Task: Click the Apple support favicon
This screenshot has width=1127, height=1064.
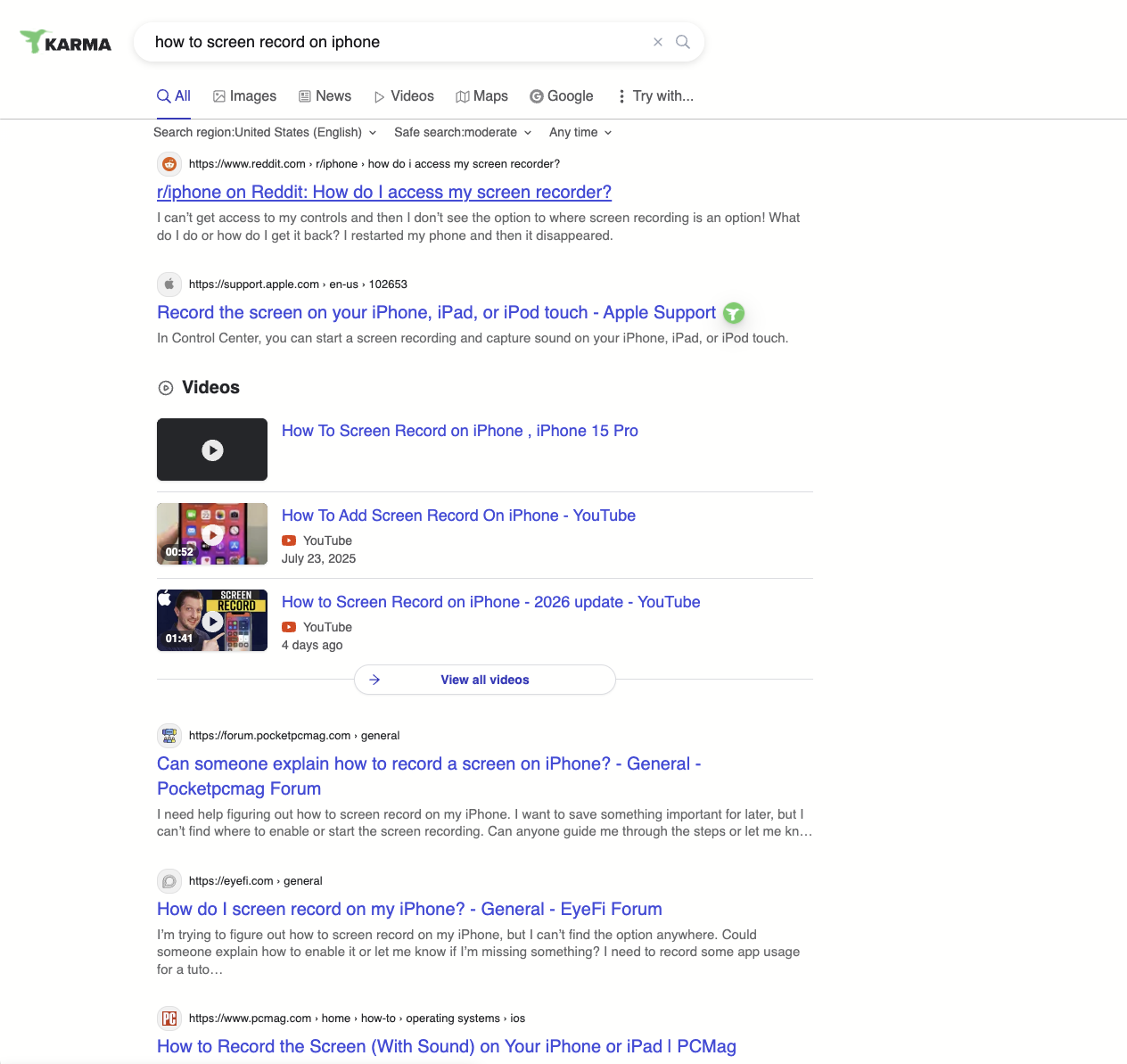Action: click(169, 285)
